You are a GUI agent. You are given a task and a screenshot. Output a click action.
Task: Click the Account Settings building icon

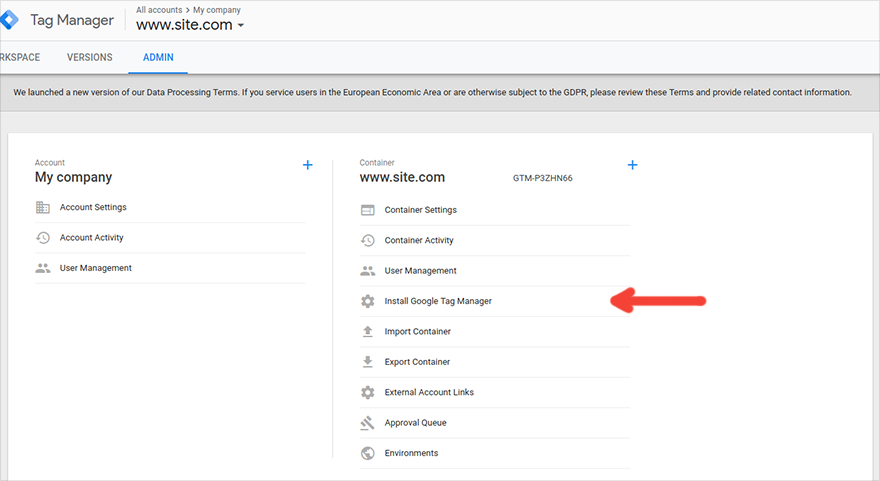click(43, 207)
